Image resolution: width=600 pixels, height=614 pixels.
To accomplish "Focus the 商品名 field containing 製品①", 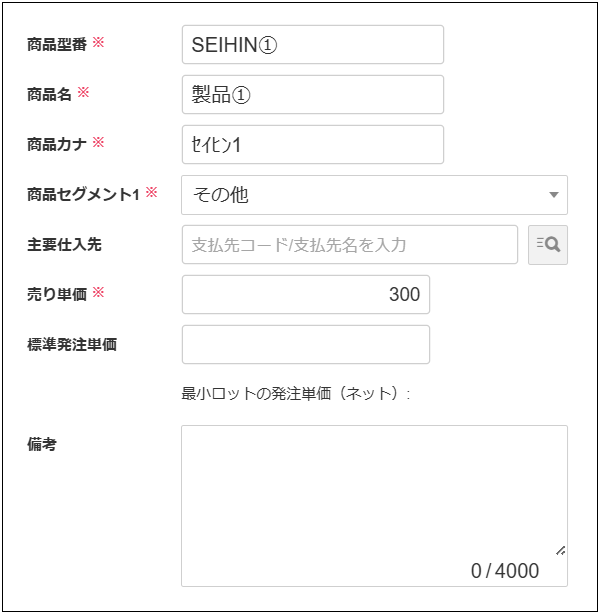I will click(x=312, y=95).
